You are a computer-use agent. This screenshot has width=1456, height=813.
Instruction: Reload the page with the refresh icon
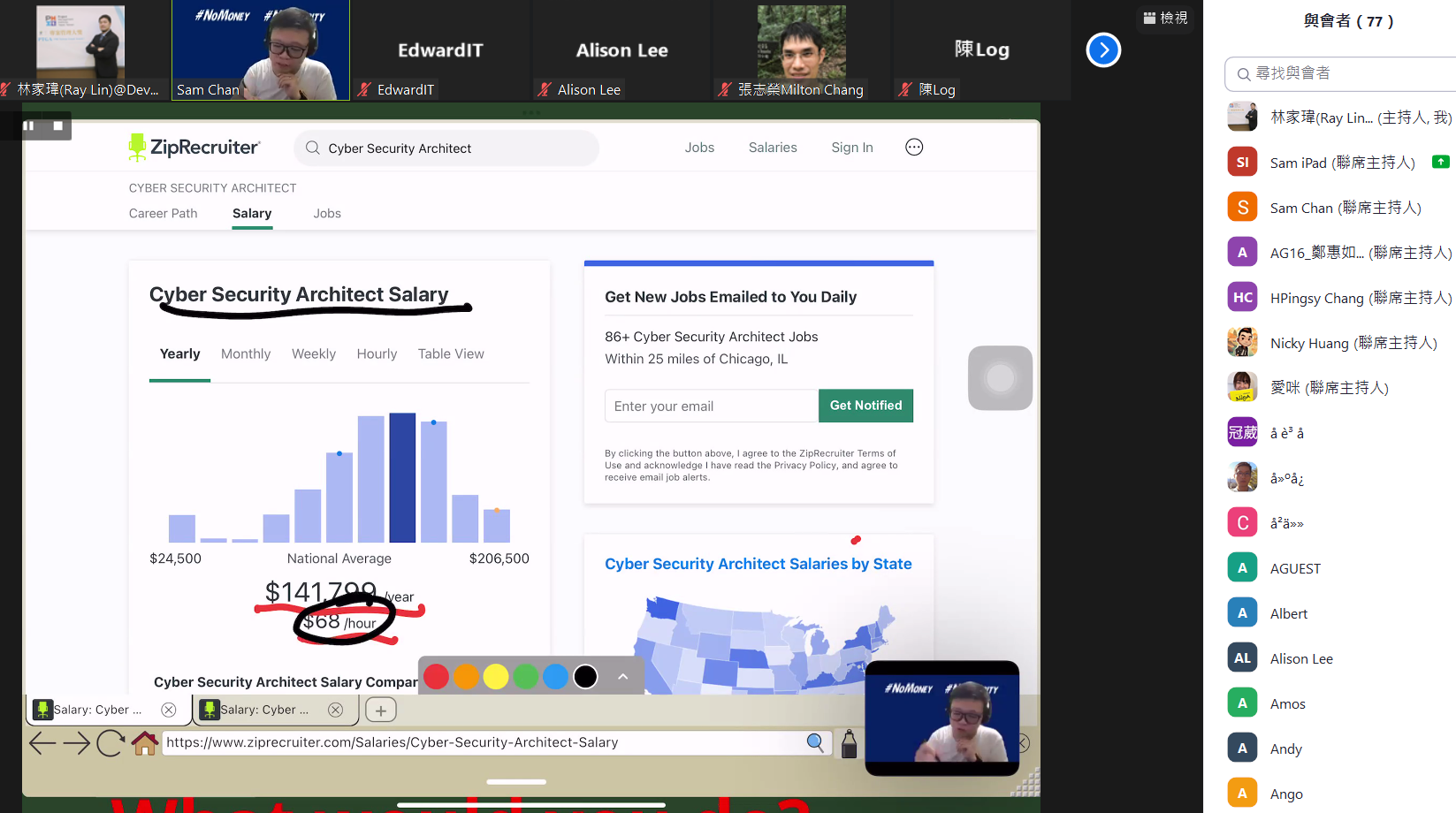[x=111, y=743]
